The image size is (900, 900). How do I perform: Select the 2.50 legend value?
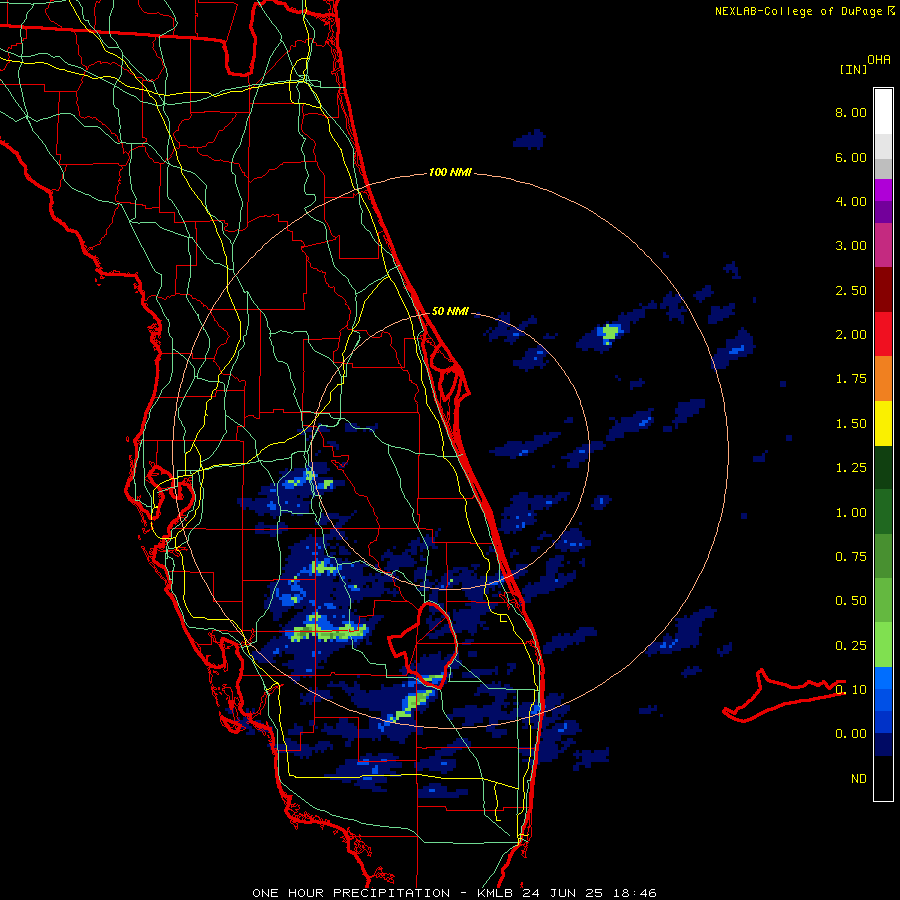[x=851, y=290]
